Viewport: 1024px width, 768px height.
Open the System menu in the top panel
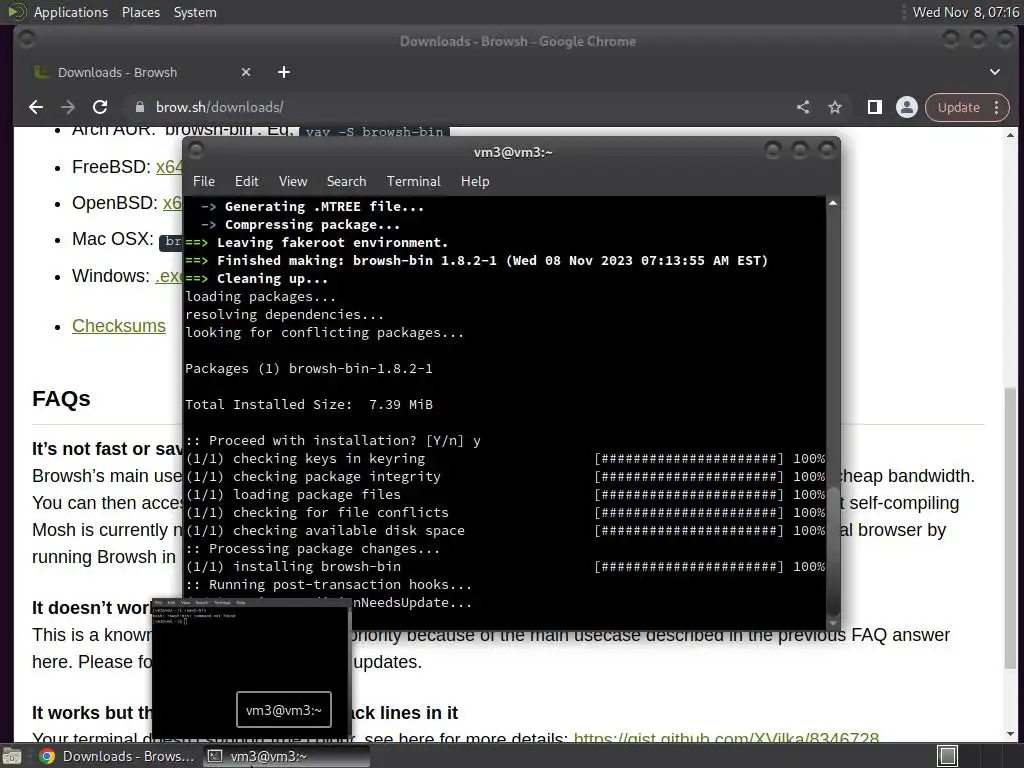pyautogui.click(x=195, y=12)
